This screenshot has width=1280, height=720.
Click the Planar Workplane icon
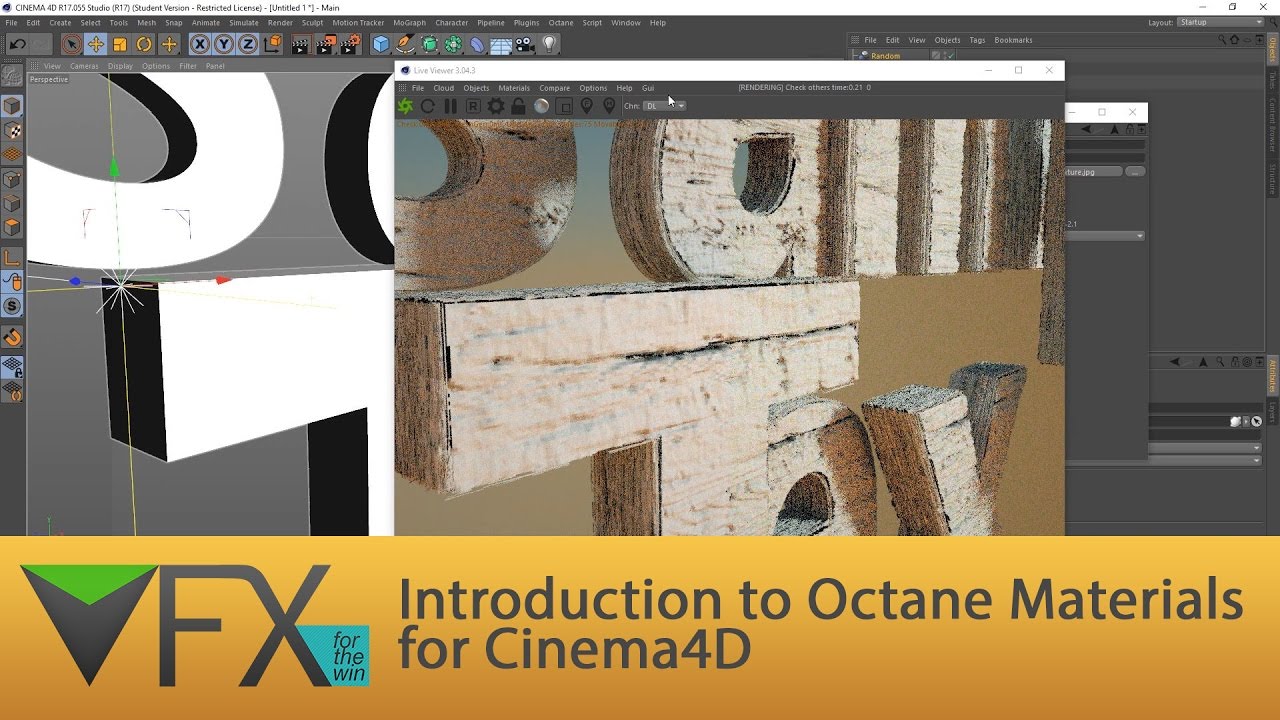coord(12,391)
